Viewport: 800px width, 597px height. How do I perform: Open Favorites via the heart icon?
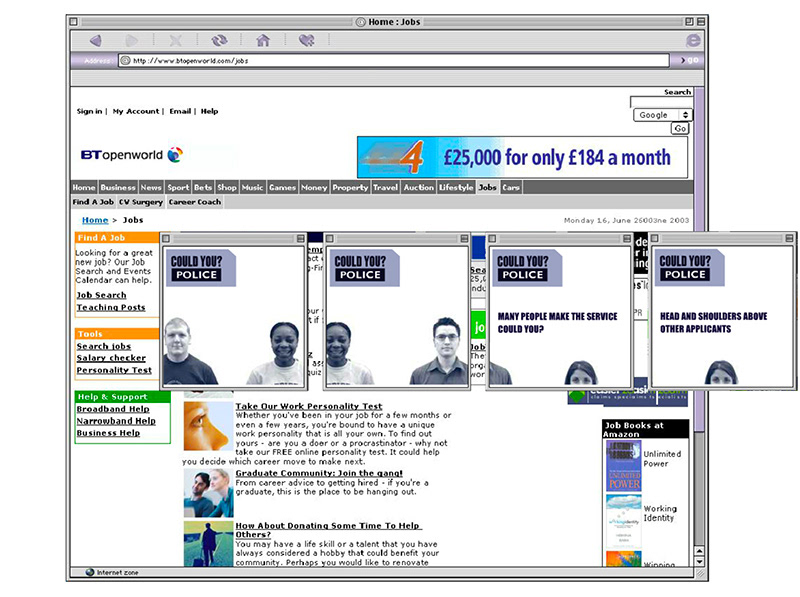[307, 40]
